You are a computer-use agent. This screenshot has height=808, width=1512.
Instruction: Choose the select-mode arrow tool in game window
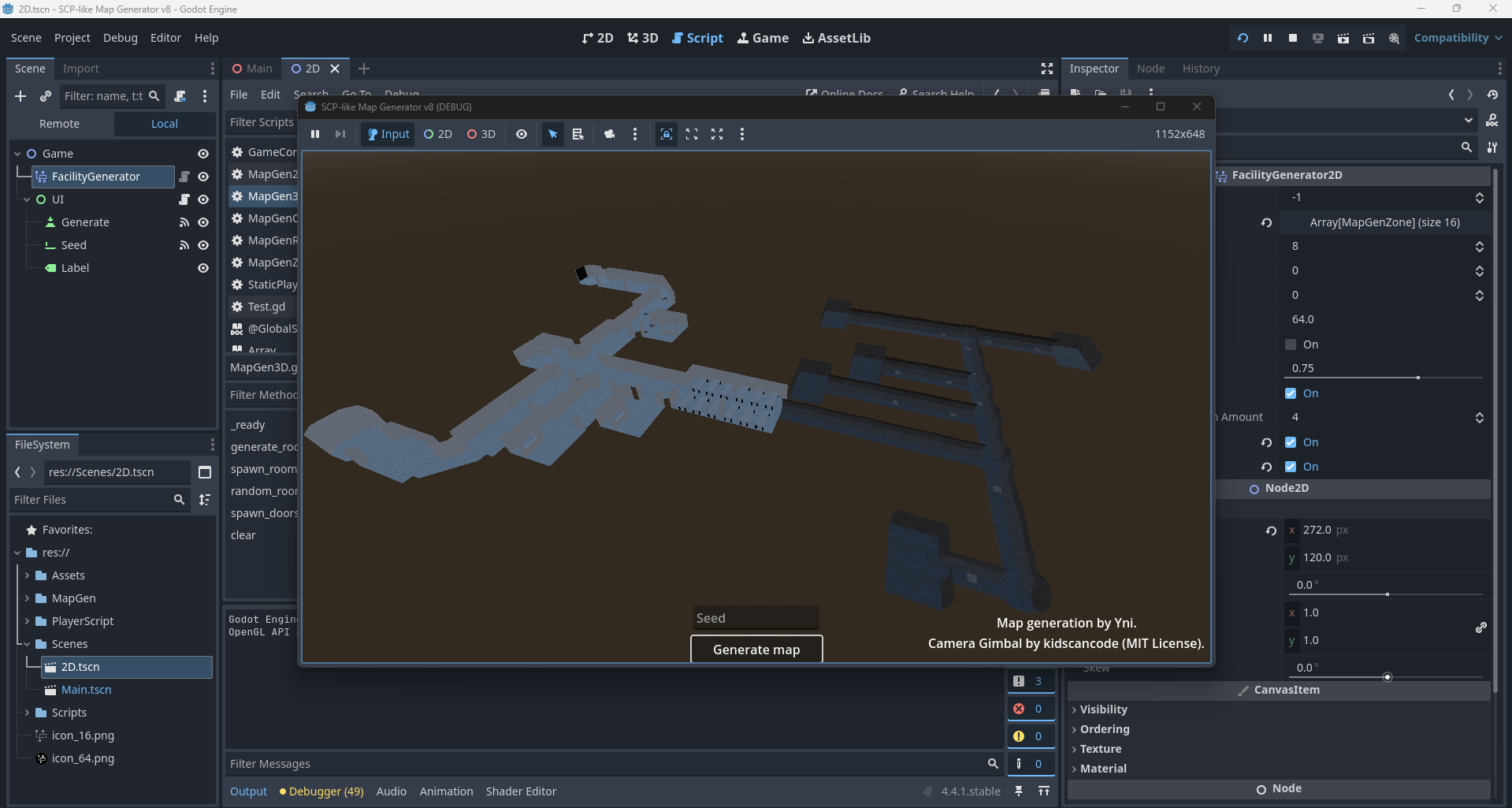point(553,134)
